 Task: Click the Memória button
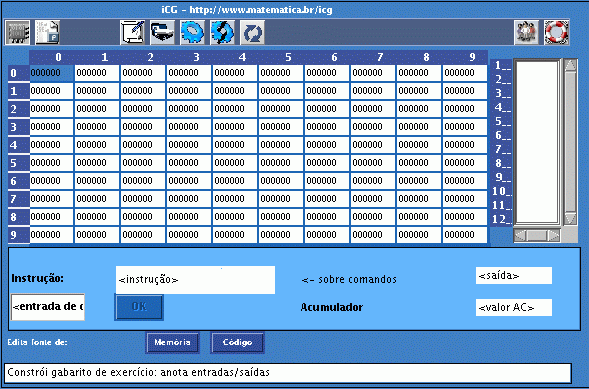coord(172,342)
